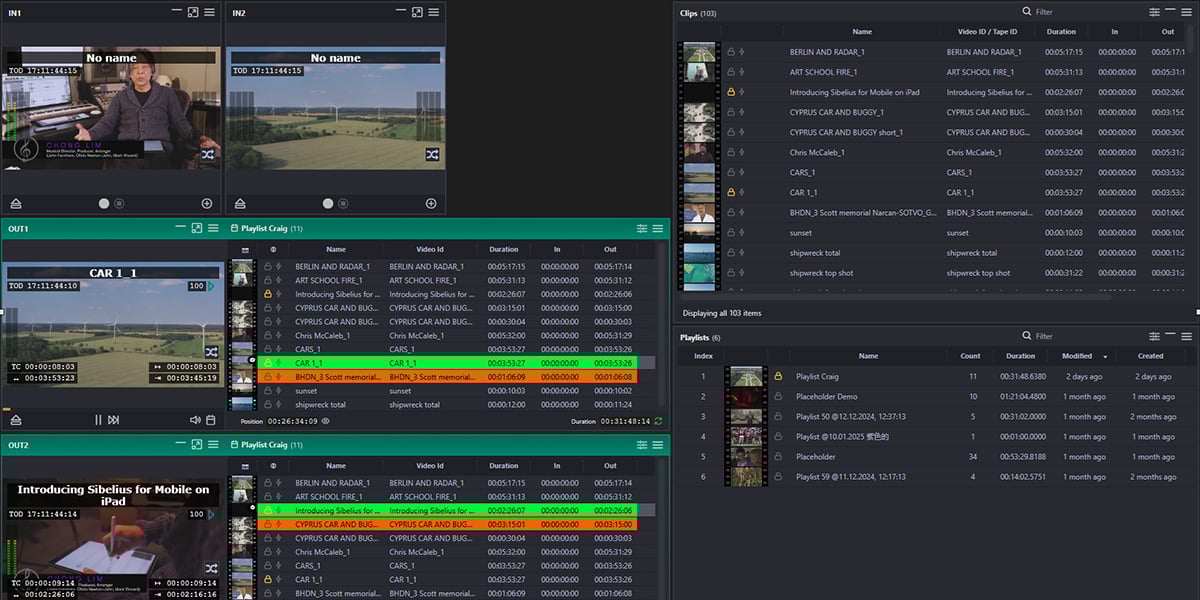Toggle lock on CAR 1_1 in OUT1 playlist
This screenshot has height=600, width=1200.
point(268,363)
